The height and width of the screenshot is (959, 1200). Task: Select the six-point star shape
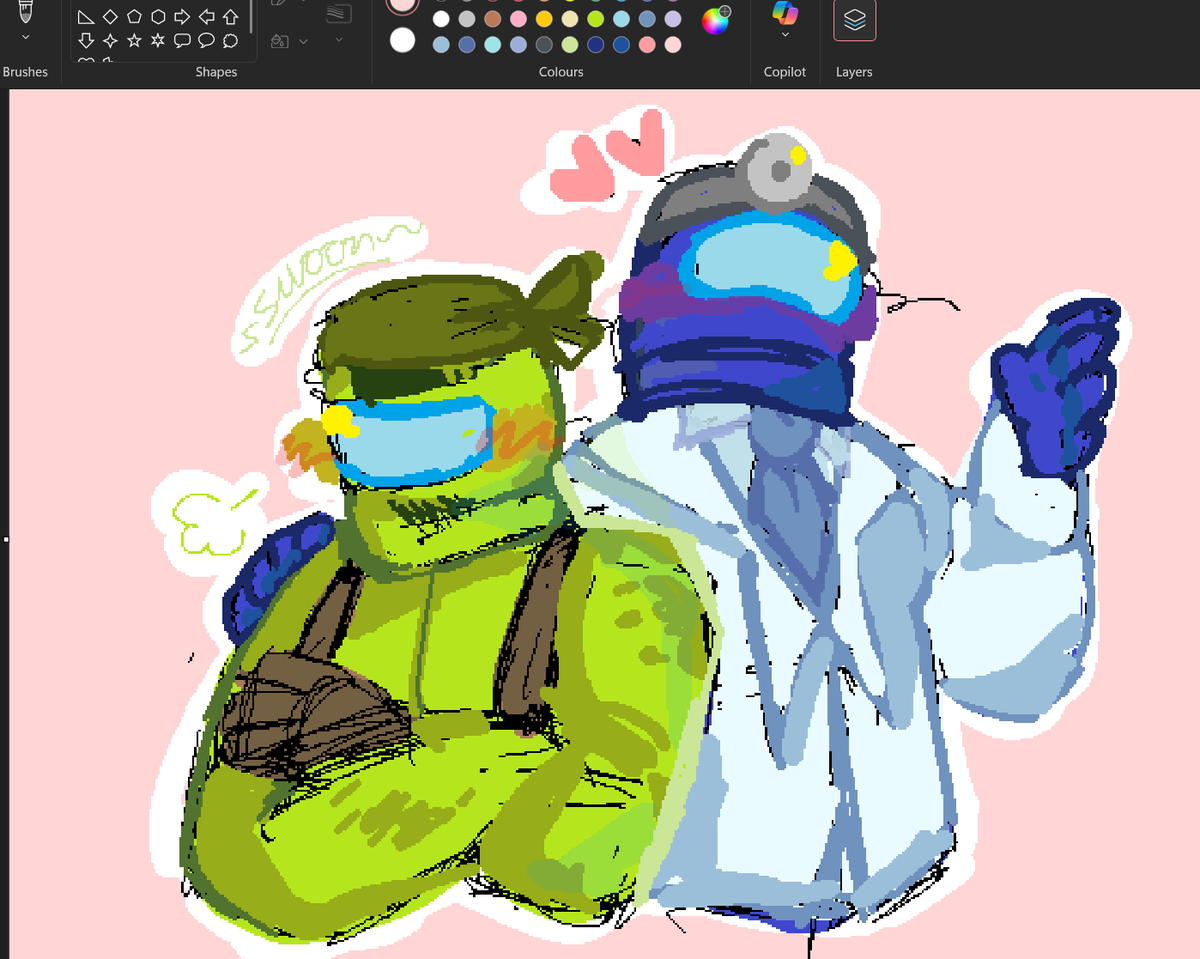click(158, 41)
